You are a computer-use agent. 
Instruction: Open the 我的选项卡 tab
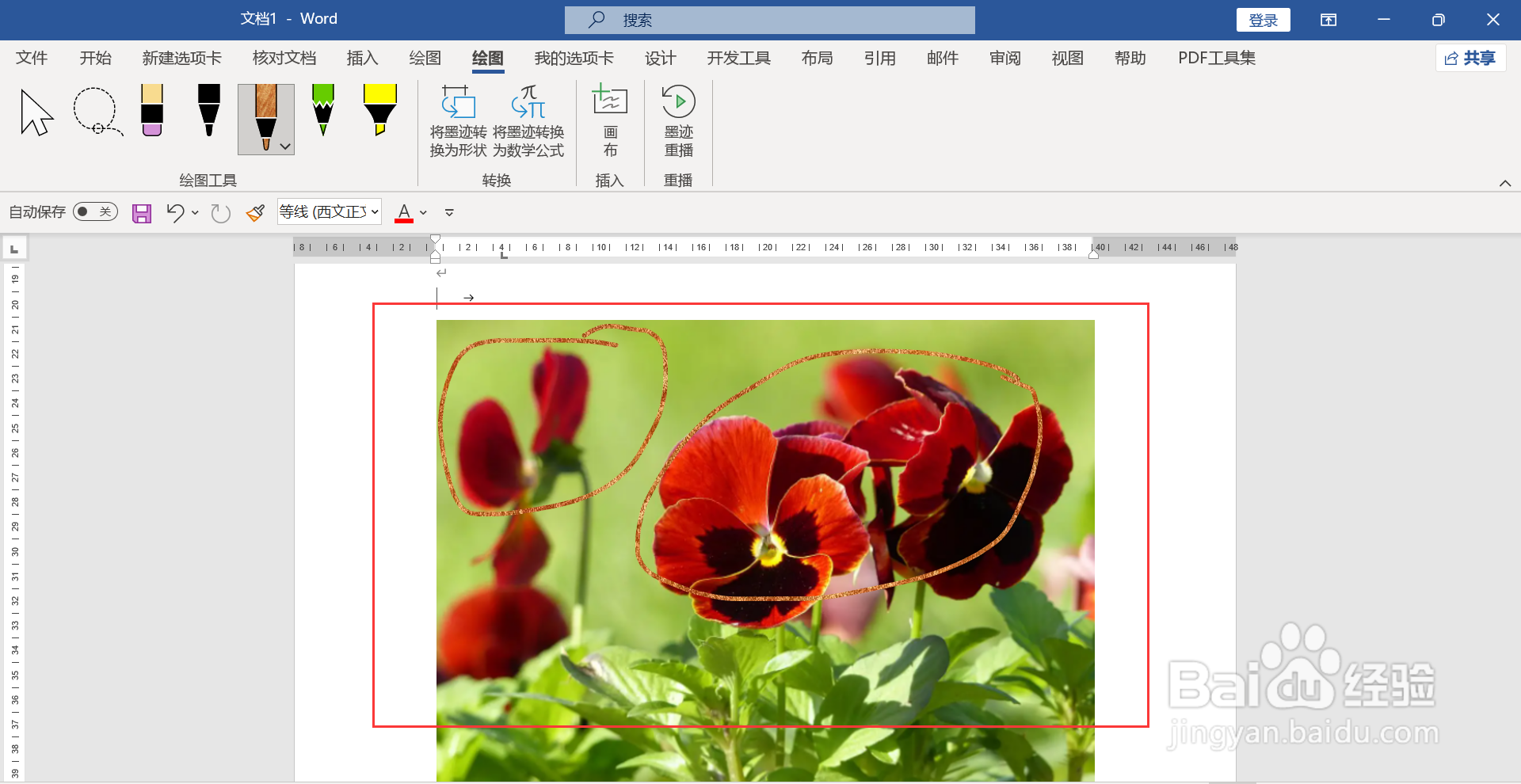[x=574, y=58]
